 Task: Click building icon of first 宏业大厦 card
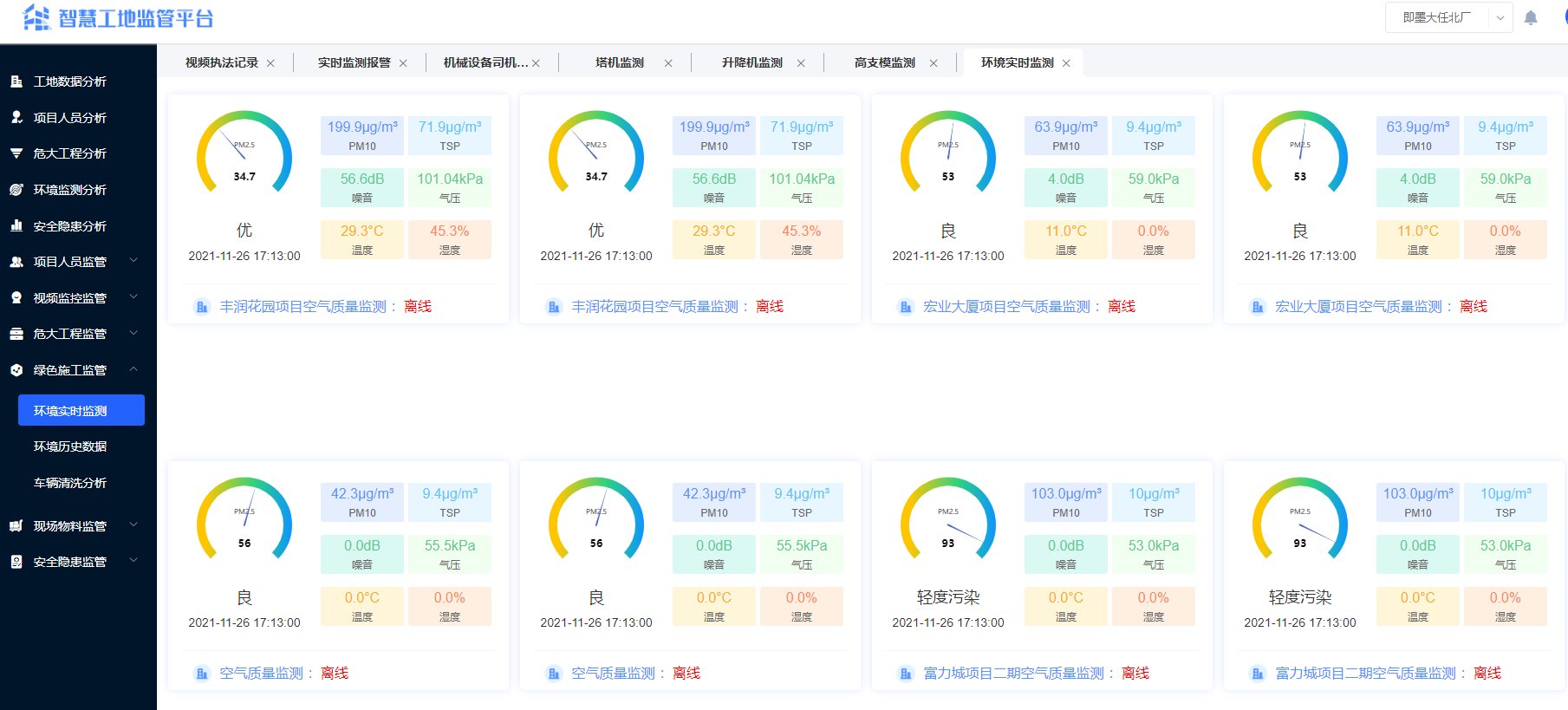[x=906, y=307]
